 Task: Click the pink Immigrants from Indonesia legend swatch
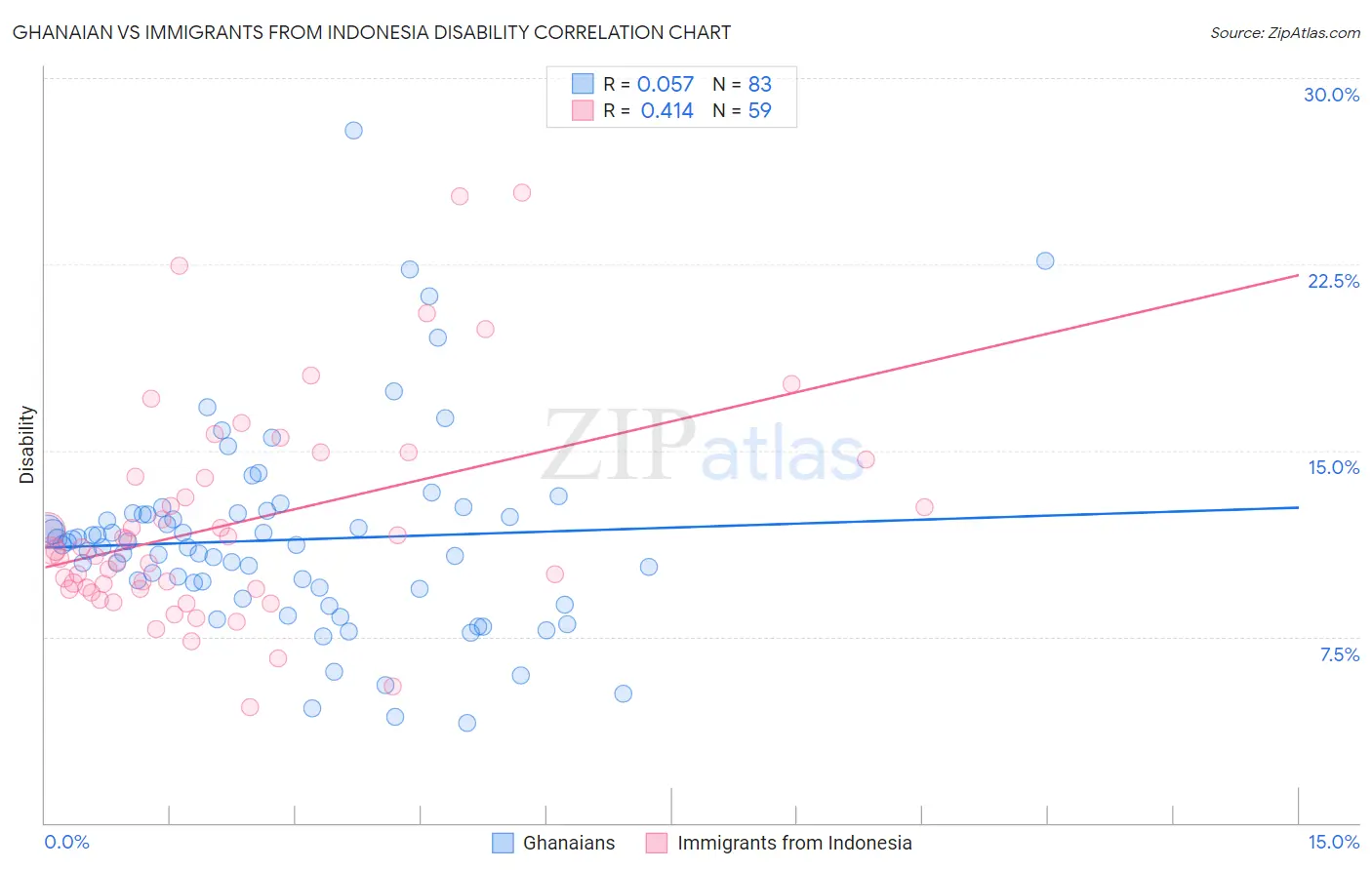[657, 843]
